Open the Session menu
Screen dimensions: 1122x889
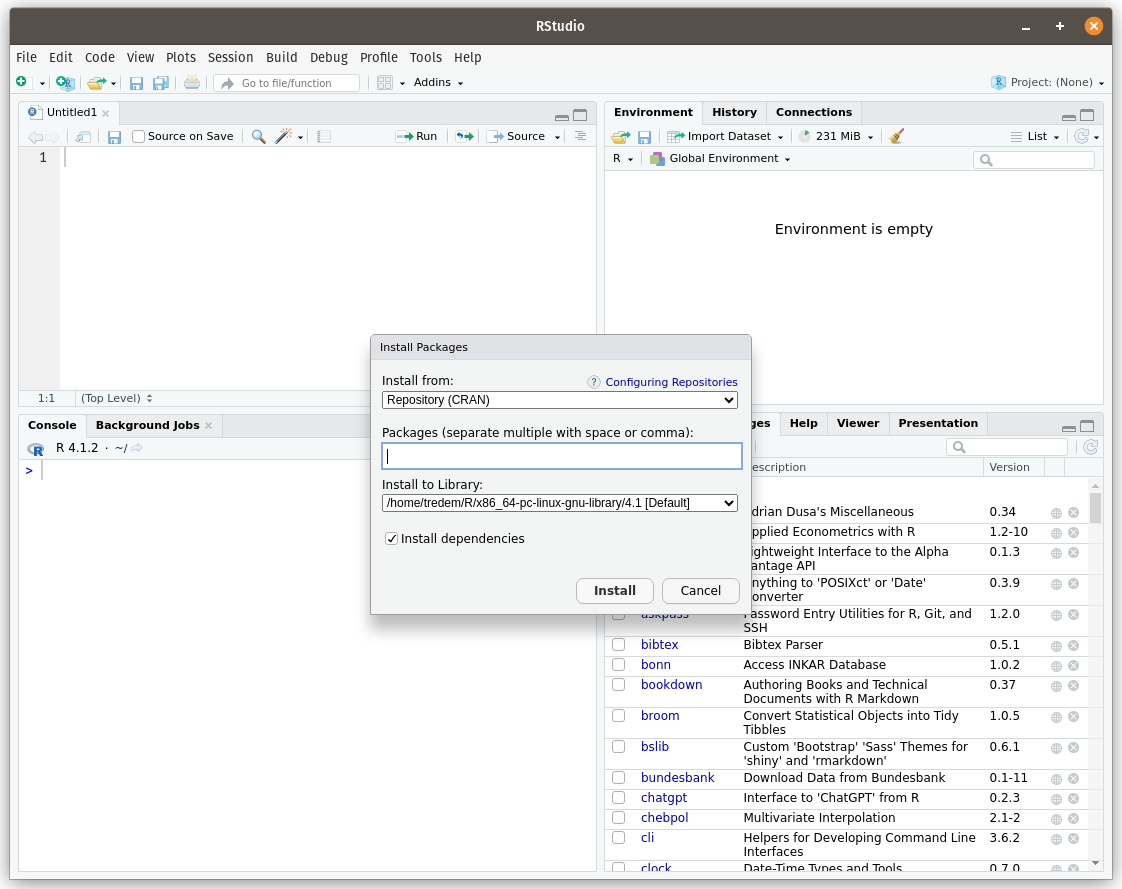[x=230, y=58]
